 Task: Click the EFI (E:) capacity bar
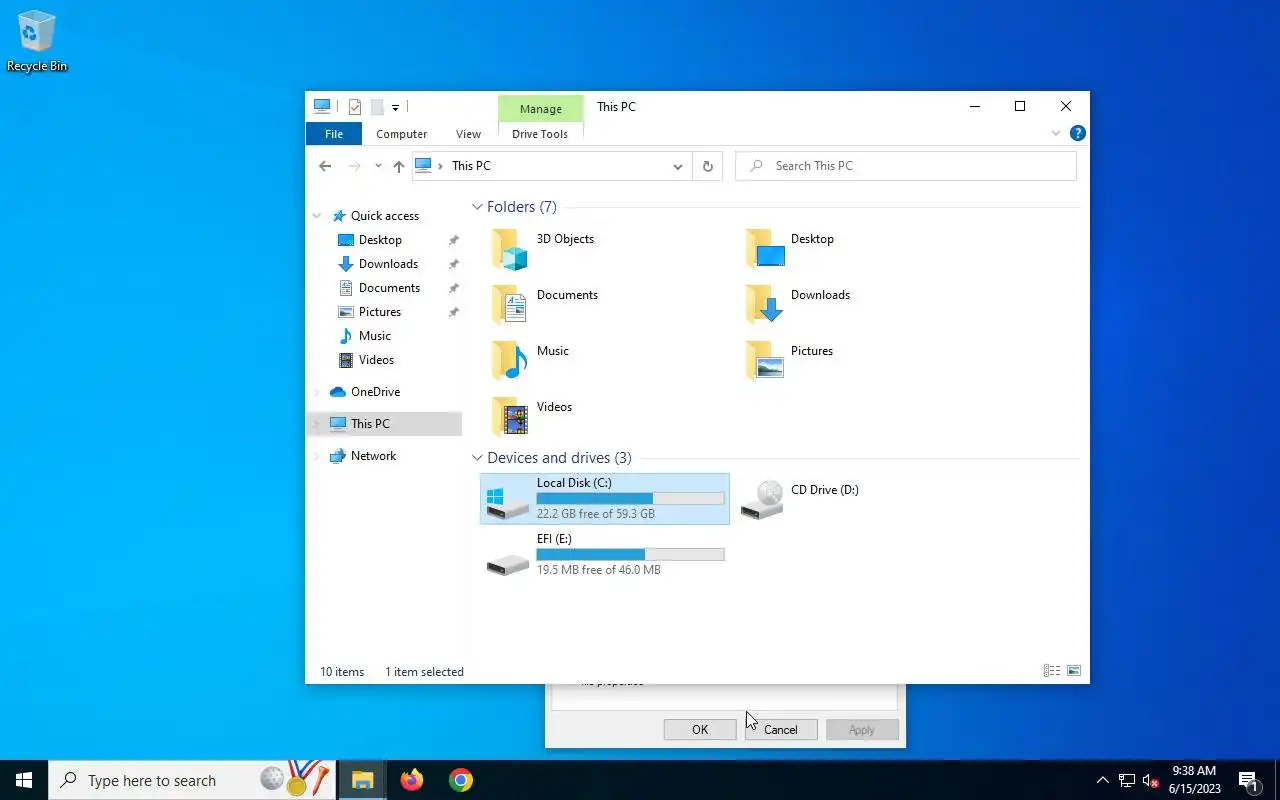click(x=630, y=554)
